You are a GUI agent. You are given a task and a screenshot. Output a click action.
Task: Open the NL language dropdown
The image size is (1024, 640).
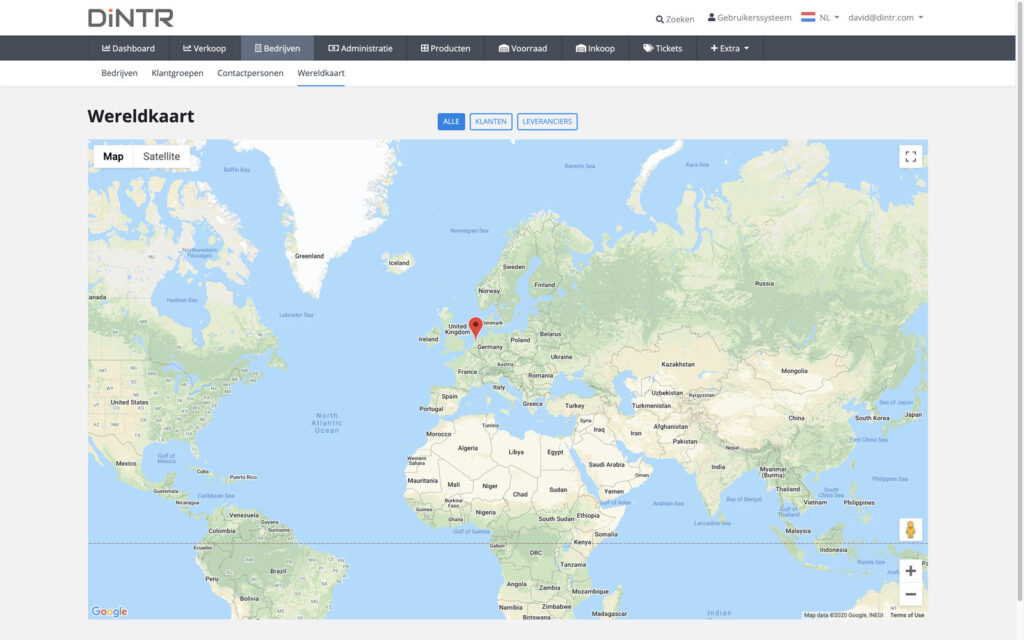click(x=829, y=18)
